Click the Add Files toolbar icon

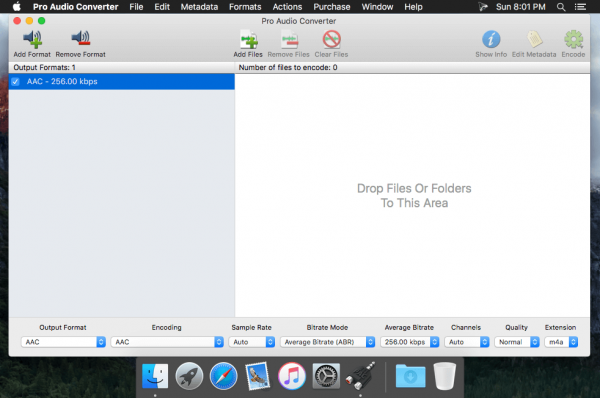tap(248, 39)
